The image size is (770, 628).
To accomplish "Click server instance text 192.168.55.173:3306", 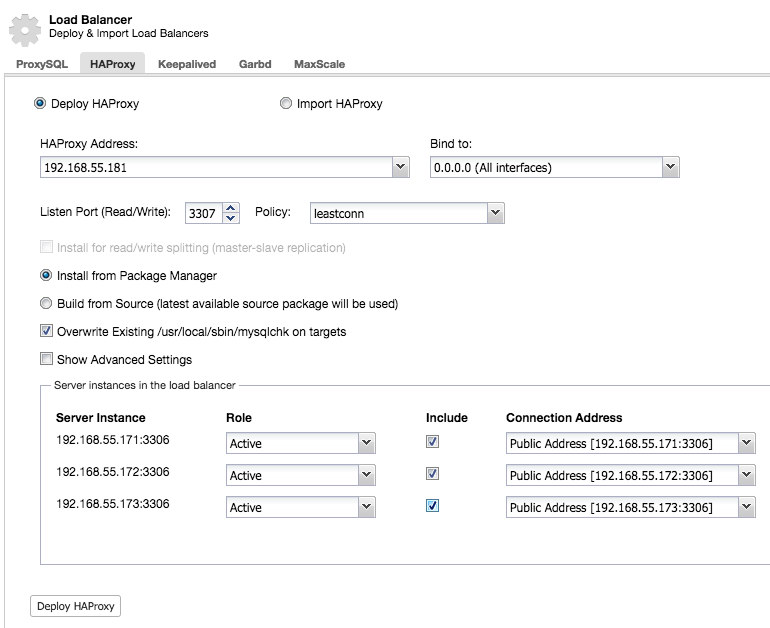I will pyautogui.click(x=112, y=503).
